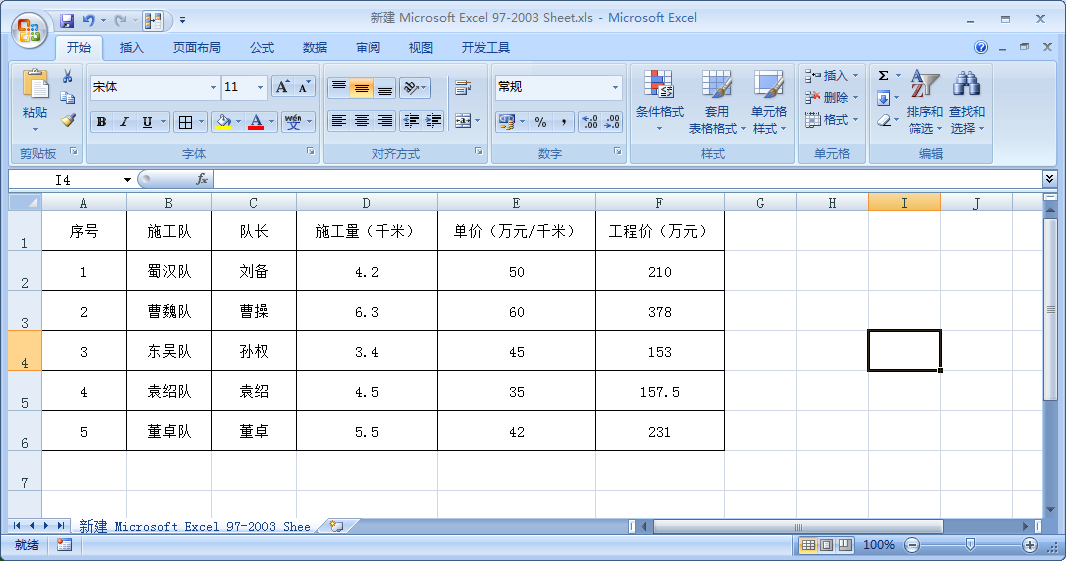Apply cell borders icon

(x=185, y=122)
